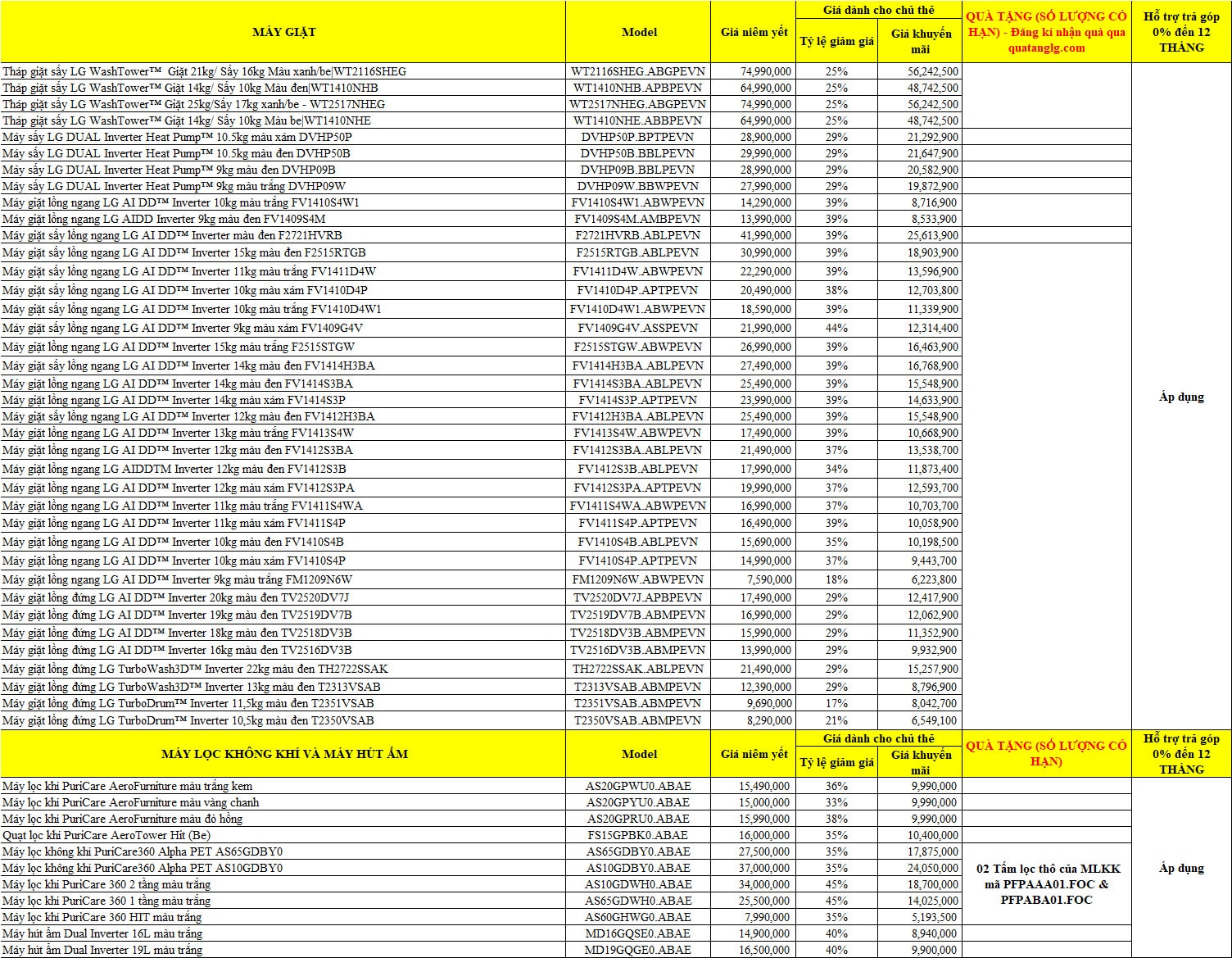Select model FV1411D4W.ABWPEVN

pyautogui.click(x=639, y=271)
